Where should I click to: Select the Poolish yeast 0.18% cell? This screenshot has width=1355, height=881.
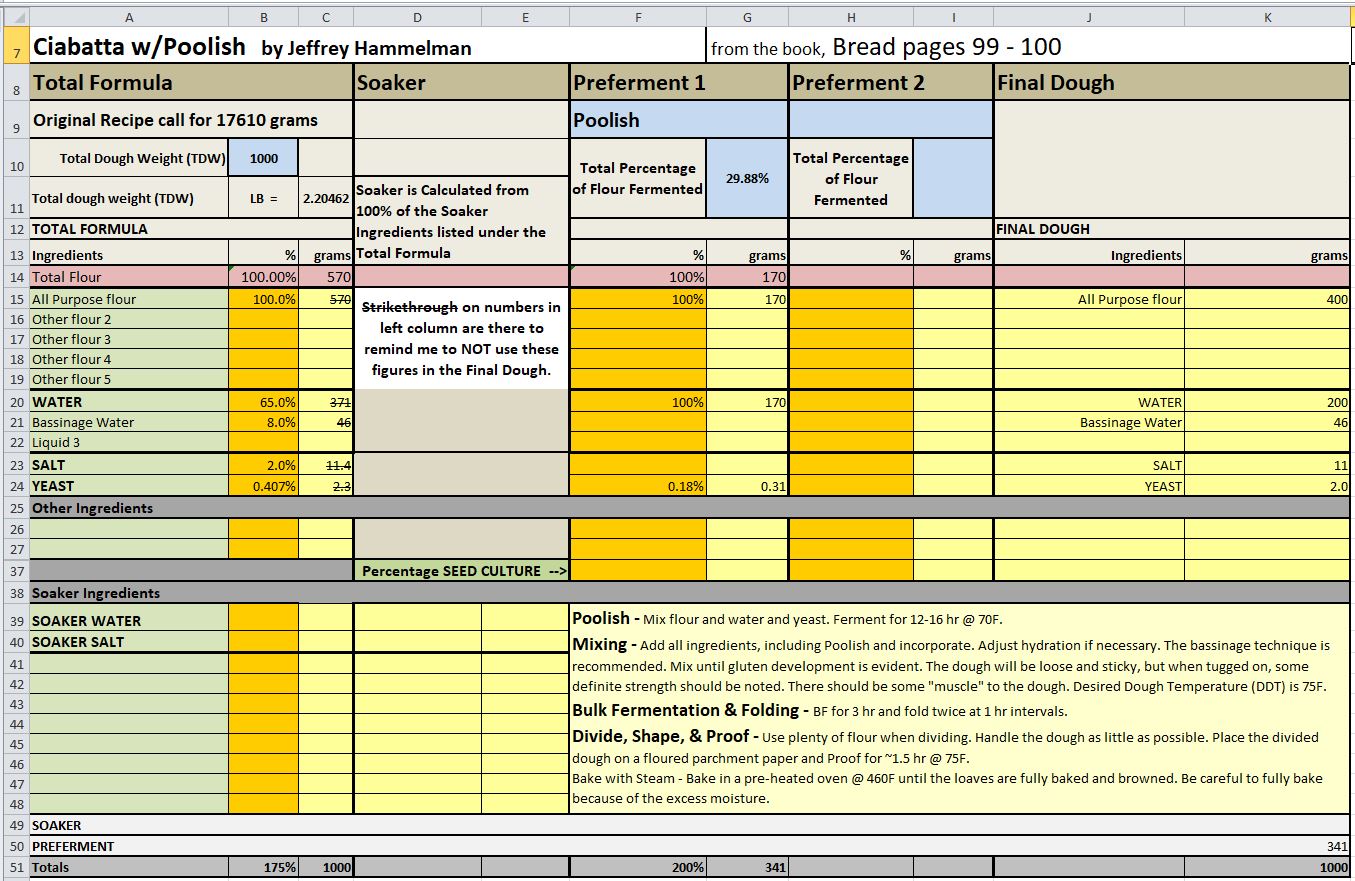click(638, 486)
